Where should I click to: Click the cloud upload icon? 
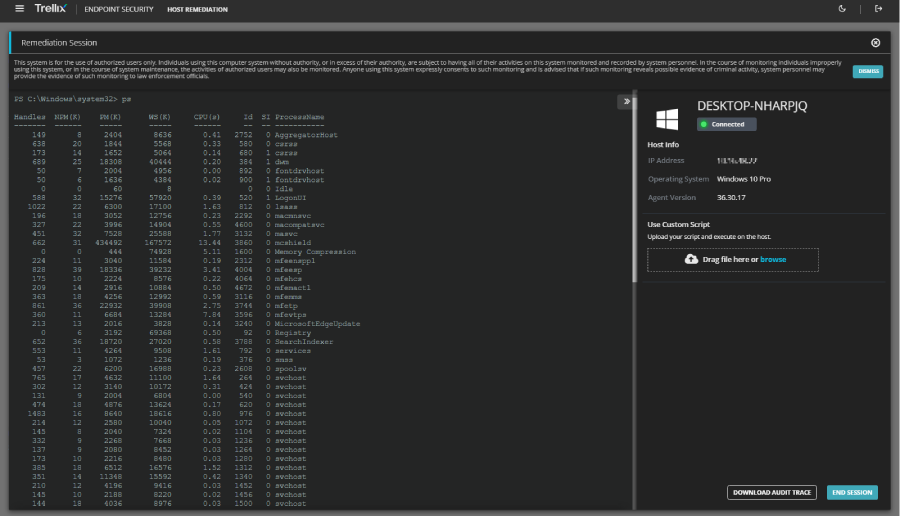[691, 259]
